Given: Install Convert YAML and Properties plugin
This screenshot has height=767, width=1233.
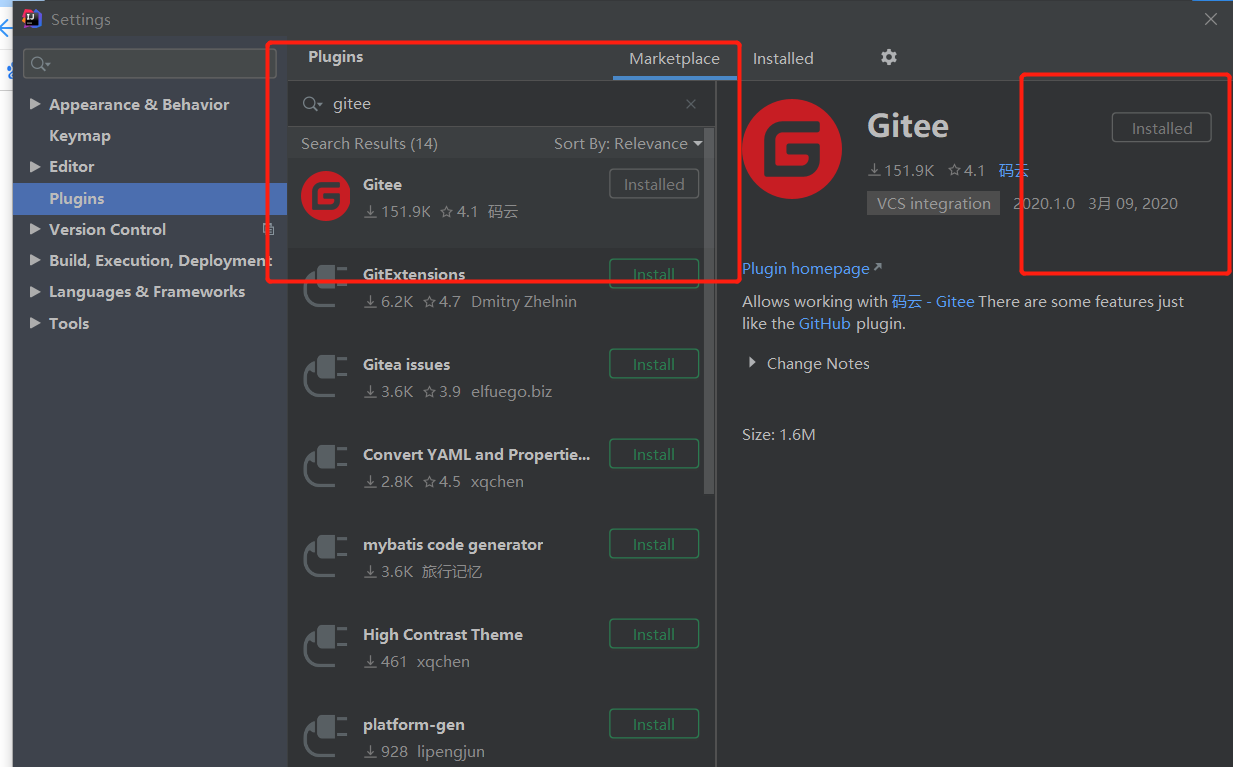Looking at the screenshot, I should click(654, 454).
